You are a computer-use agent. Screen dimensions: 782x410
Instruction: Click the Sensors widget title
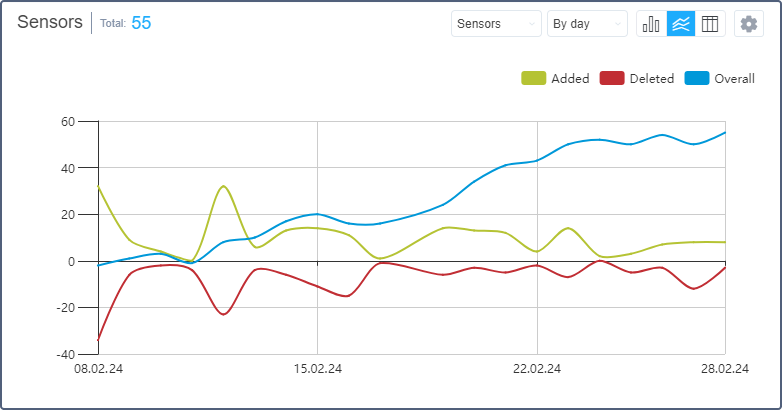50,23
